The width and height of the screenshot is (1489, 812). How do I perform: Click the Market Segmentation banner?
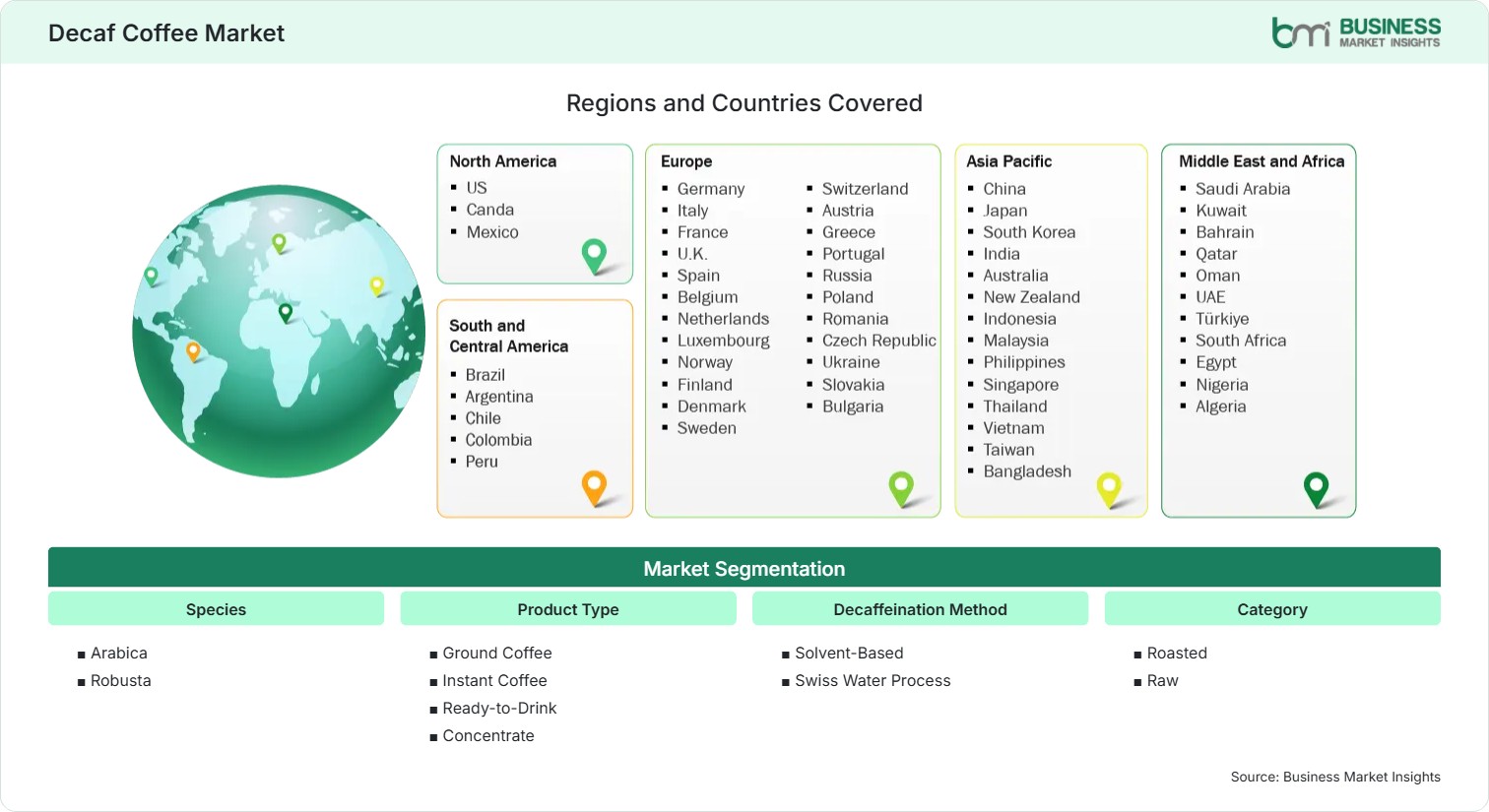pos(744,568)
